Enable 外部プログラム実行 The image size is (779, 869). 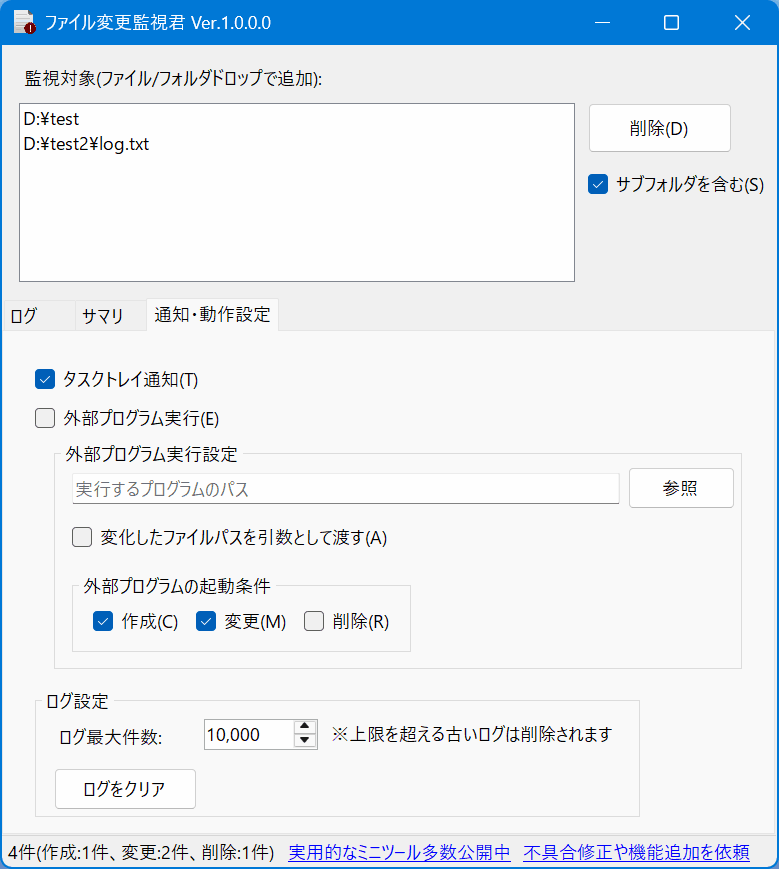click(44, 417)
